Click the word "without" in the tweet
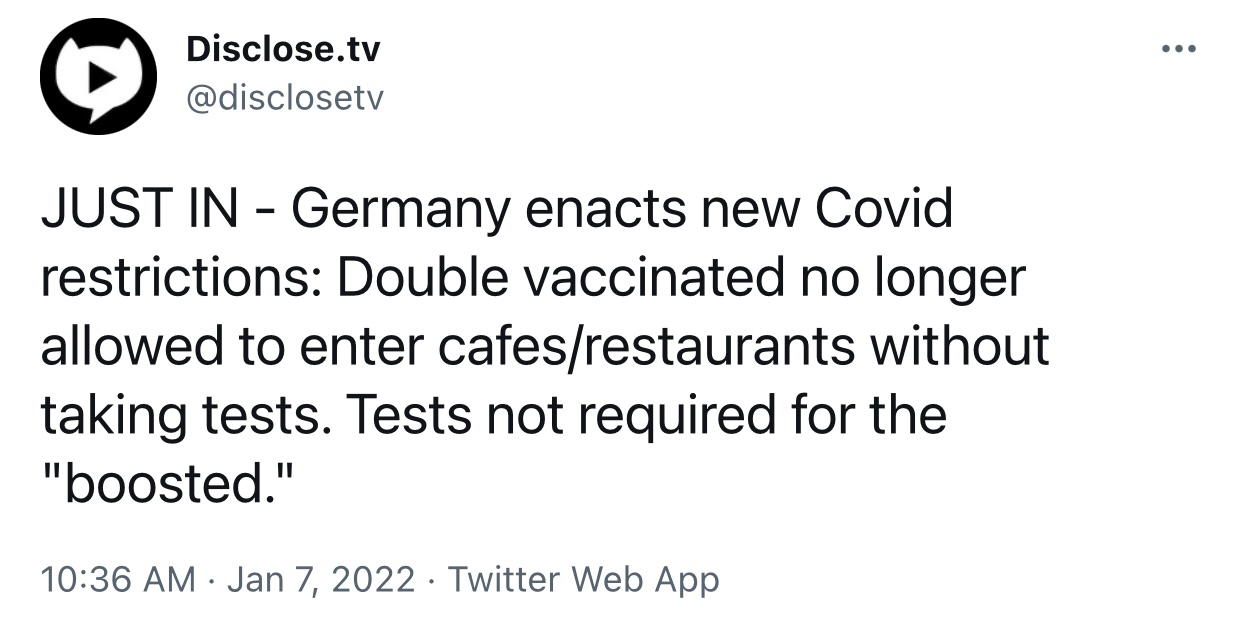 [960, 346]
